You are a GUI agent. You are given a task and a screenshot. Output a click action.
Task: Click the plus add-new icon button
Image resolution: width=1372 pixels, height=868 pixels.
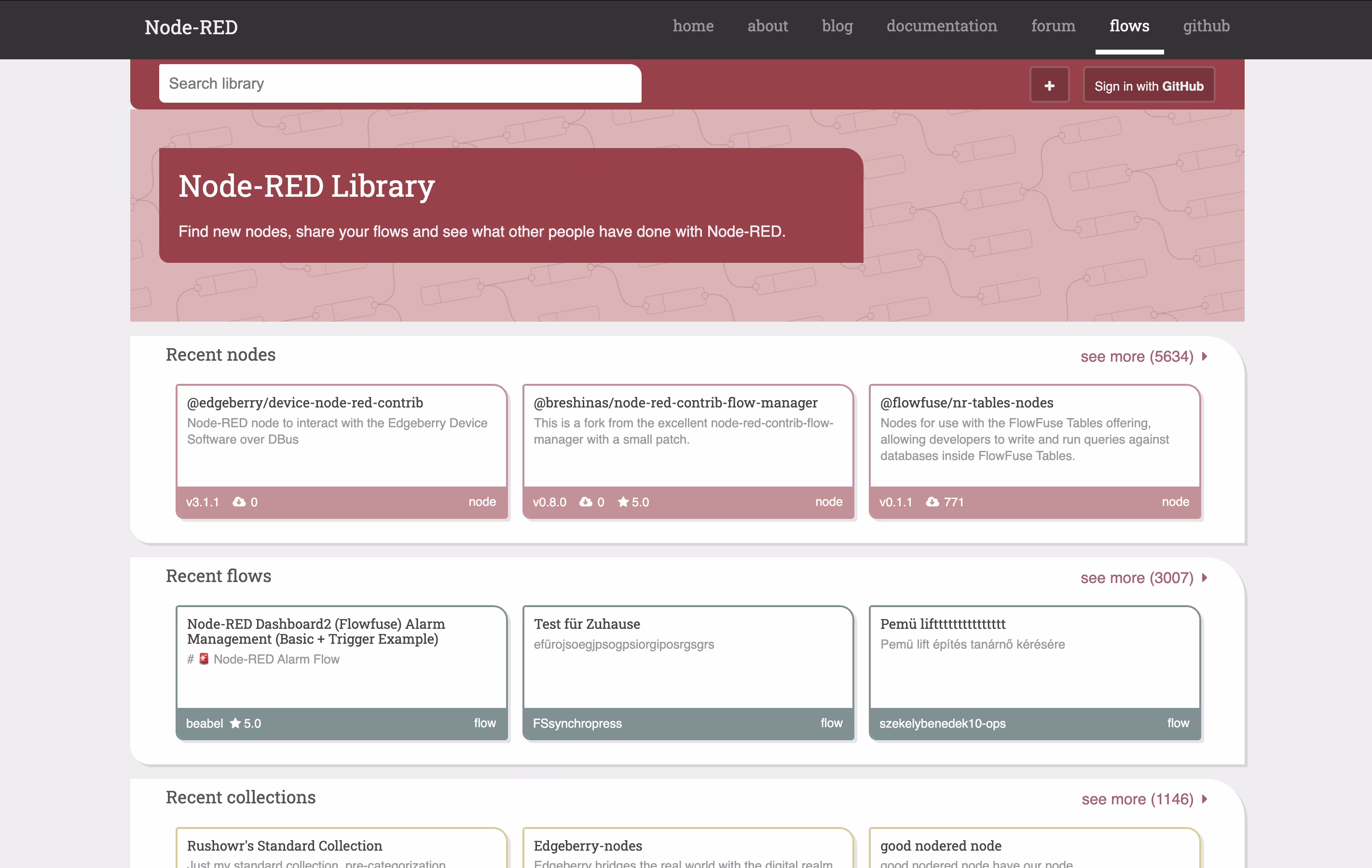pos(1049,85)
